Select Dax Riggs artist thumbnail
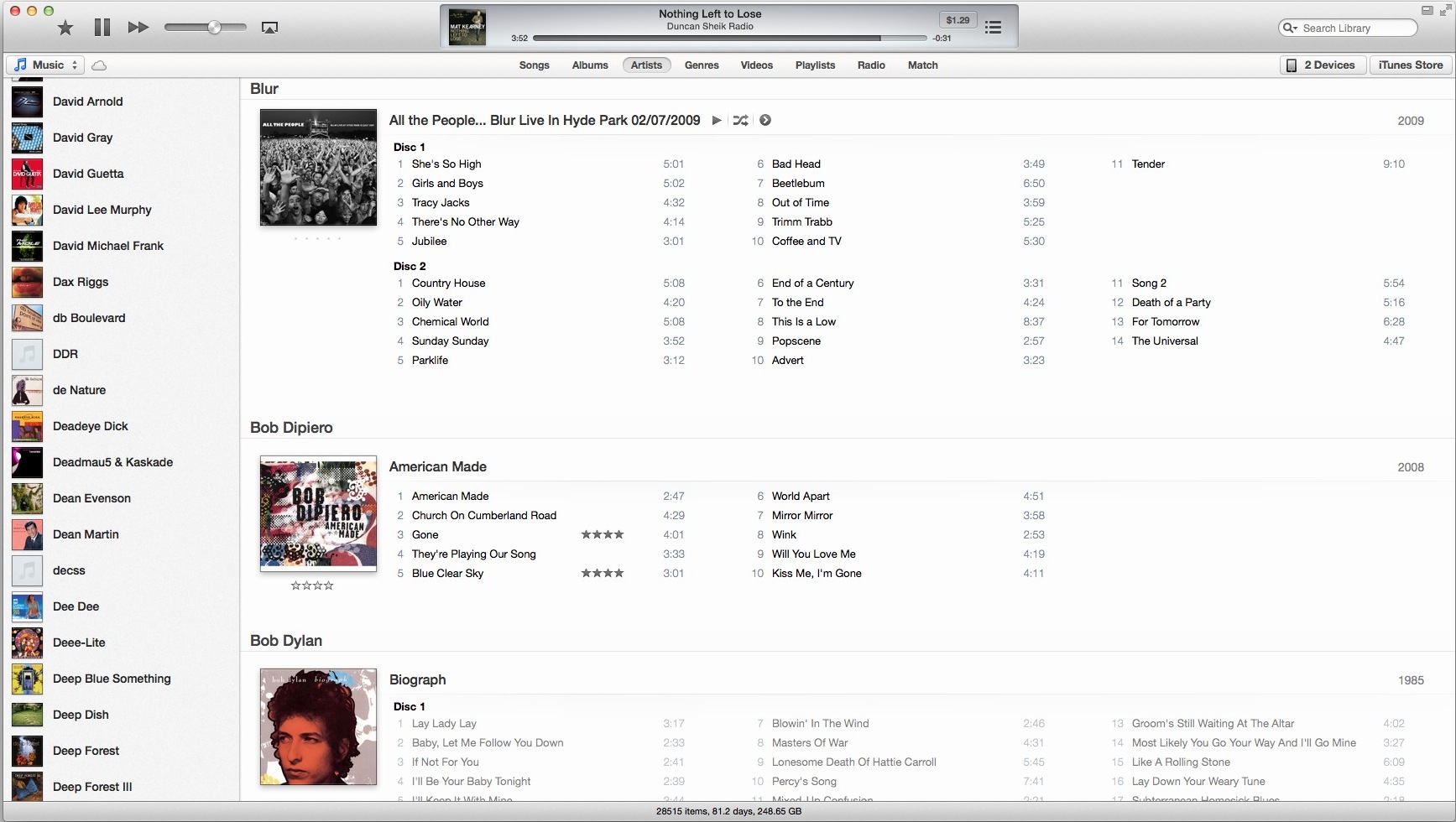The image size is (1456, 822). click(x=27, y=282)
